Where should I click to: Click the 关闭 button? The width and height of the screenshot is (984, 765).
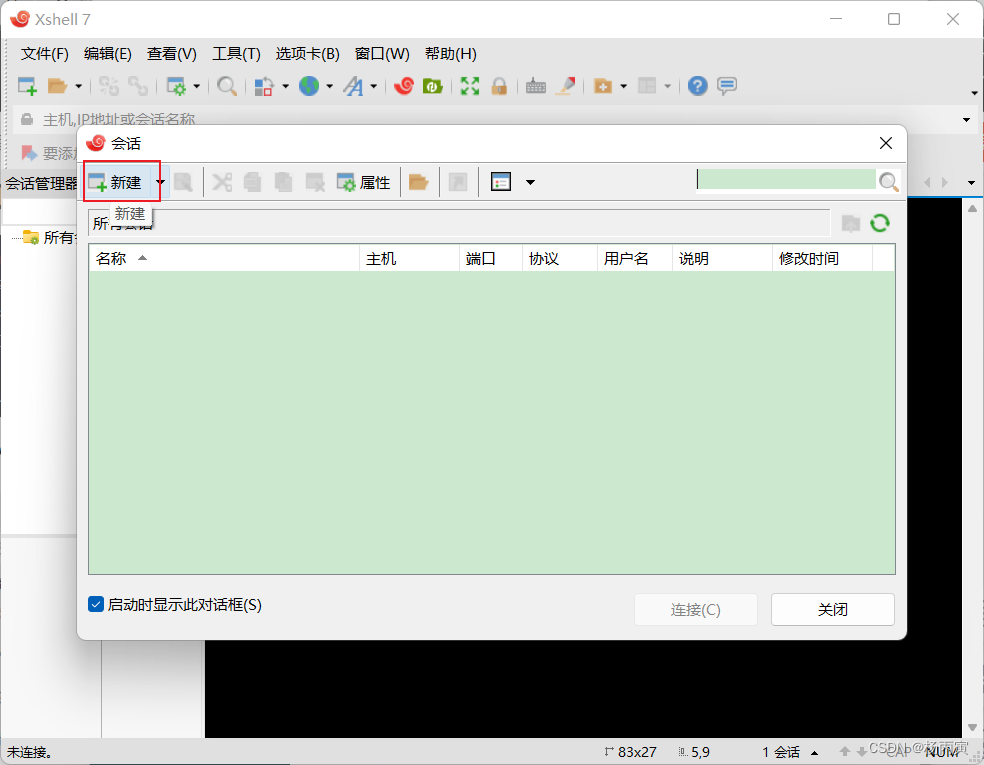[833, 609]
